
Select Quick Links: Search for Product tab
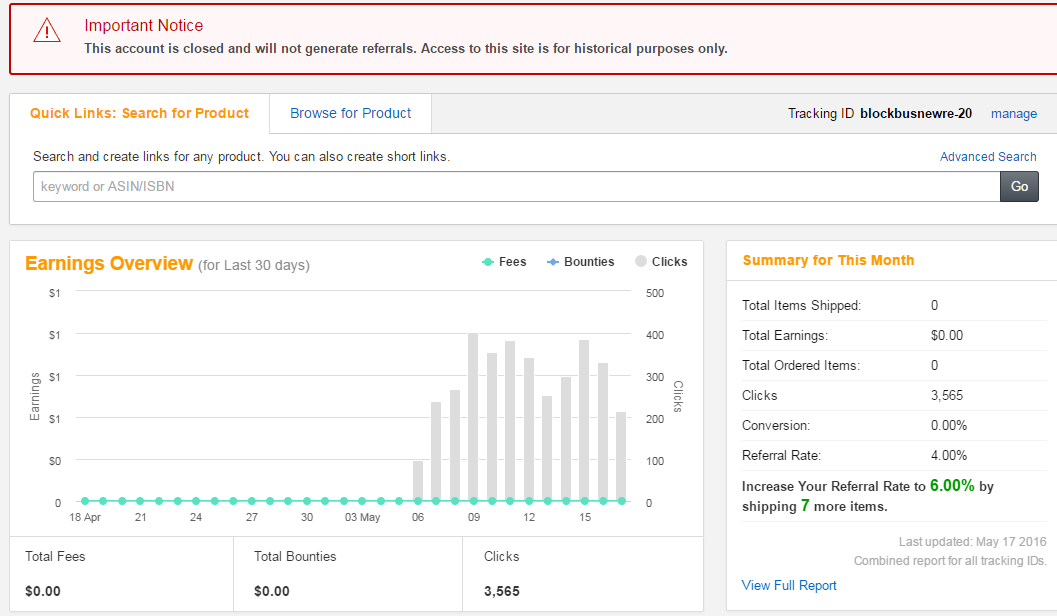[139, 113]
